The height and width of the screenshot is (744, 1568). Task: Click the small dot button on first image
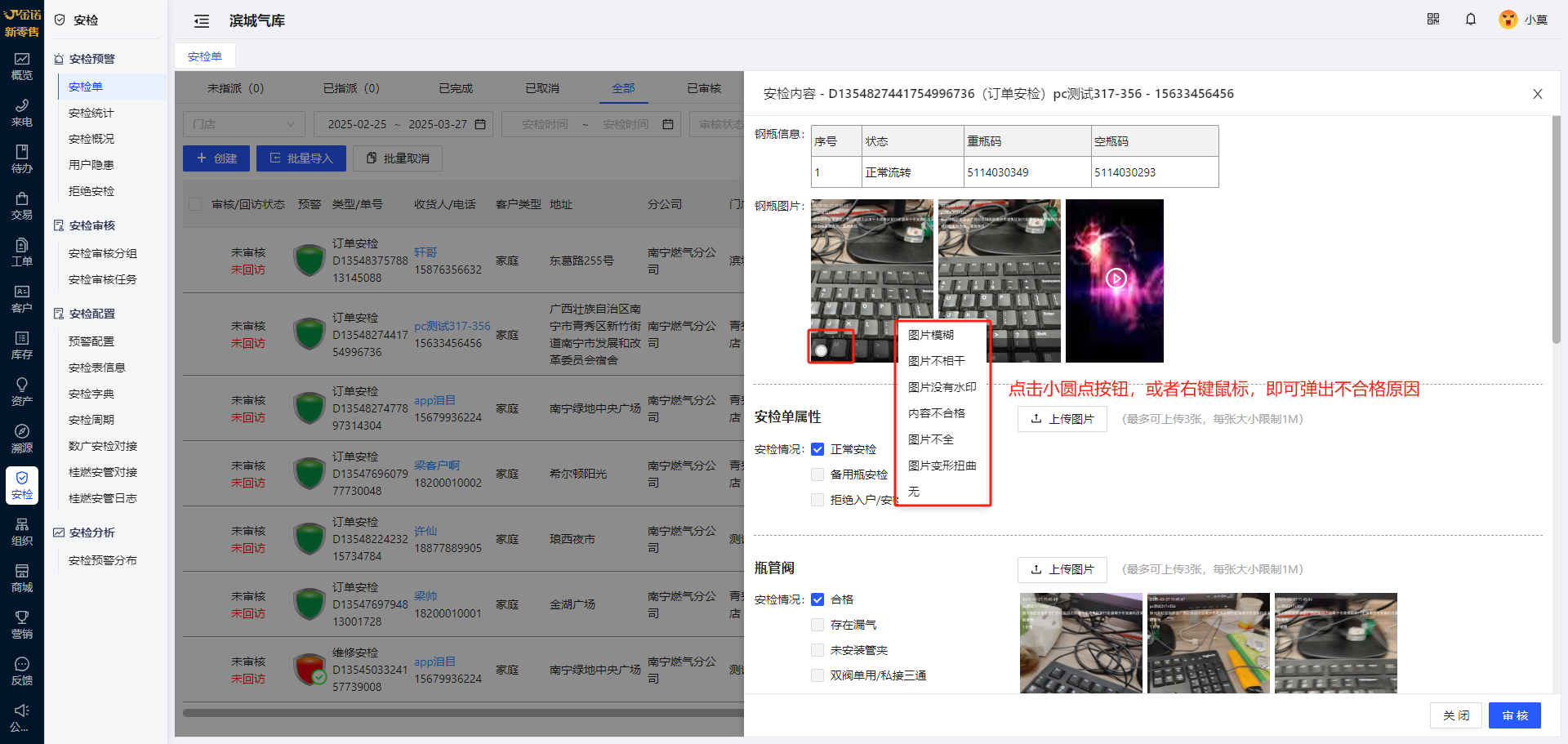pos(821,350)
